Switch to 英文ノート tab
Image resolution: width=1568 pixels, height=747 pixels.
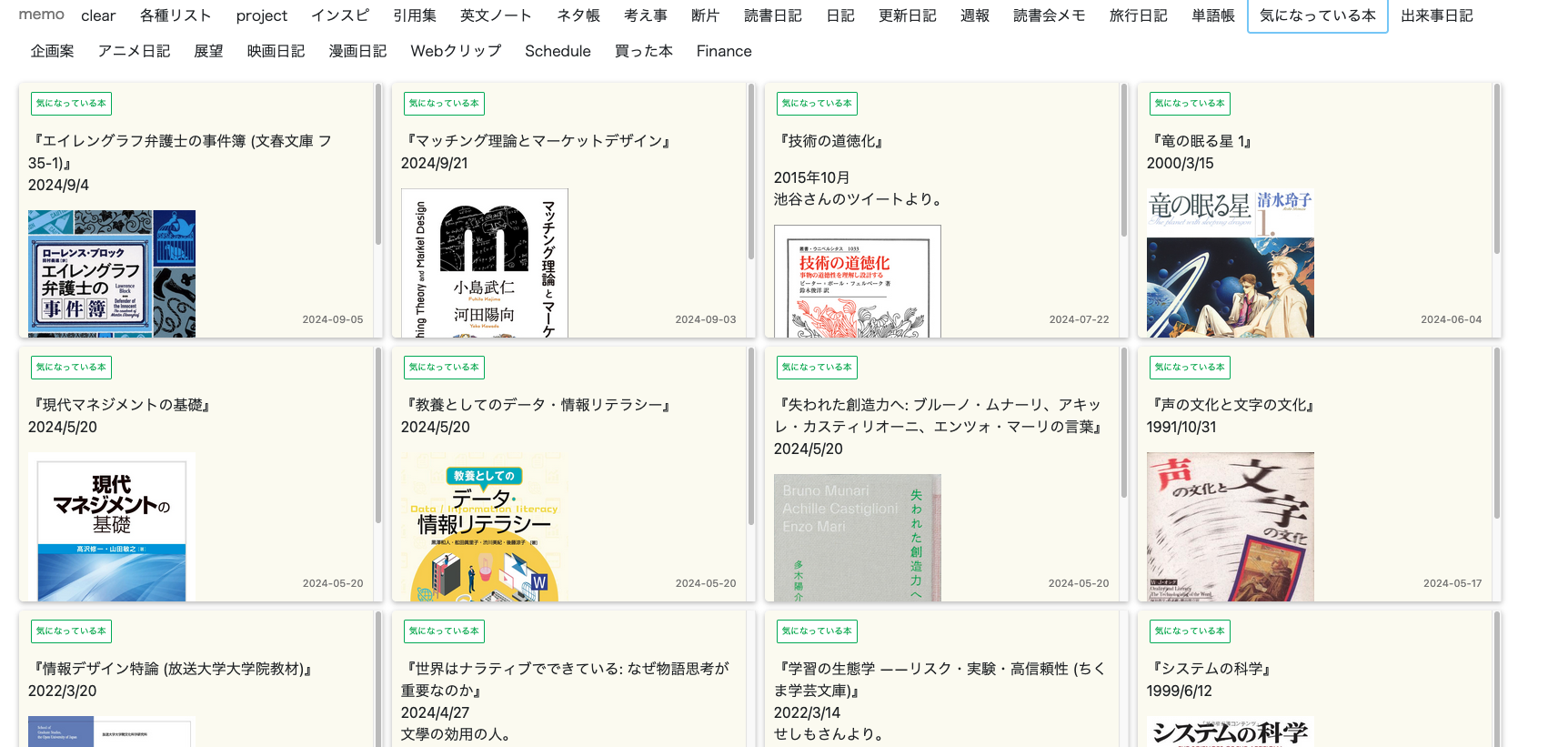click(496, 15)
